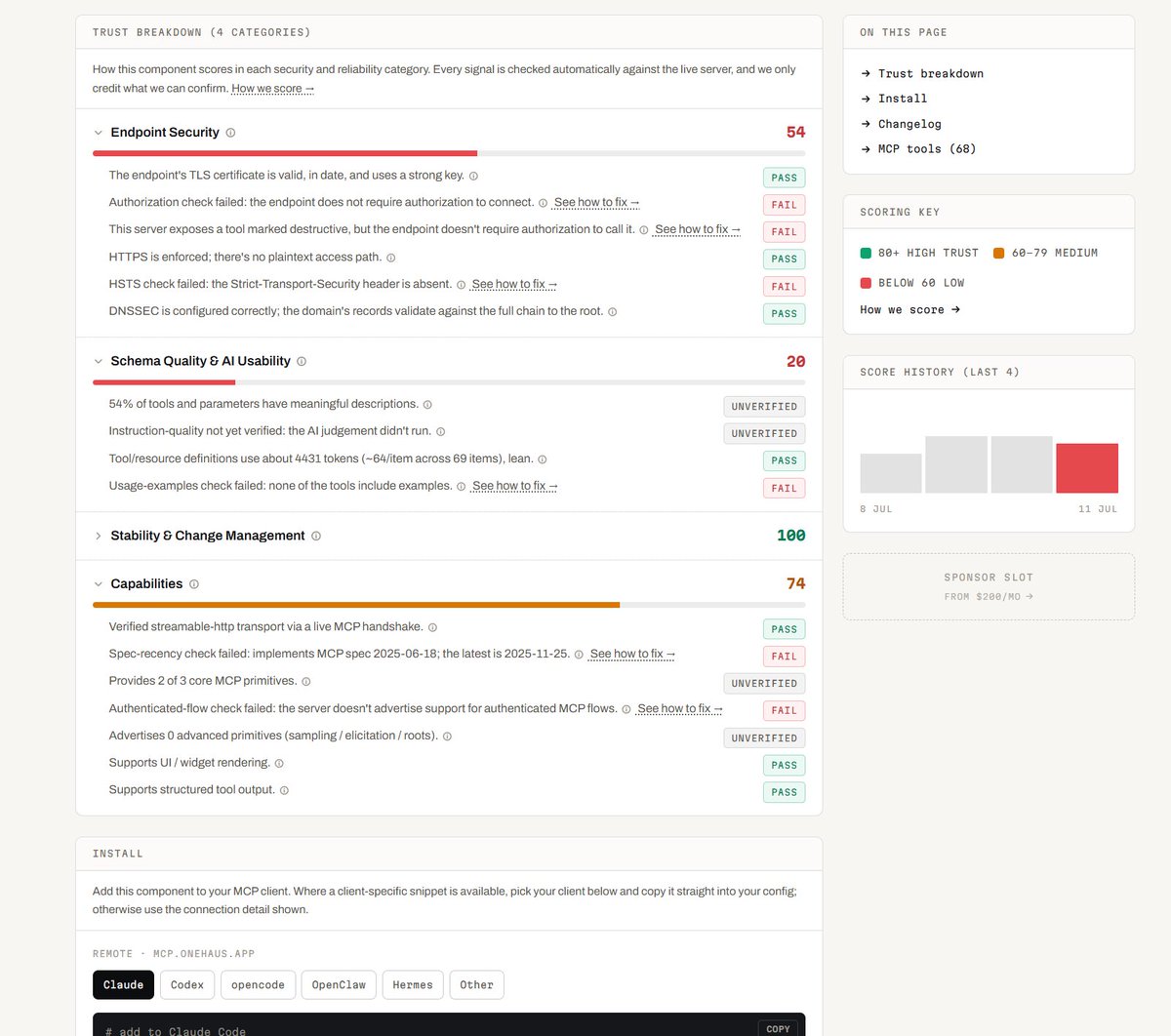Click info icon after destructive tool warning

644,230
